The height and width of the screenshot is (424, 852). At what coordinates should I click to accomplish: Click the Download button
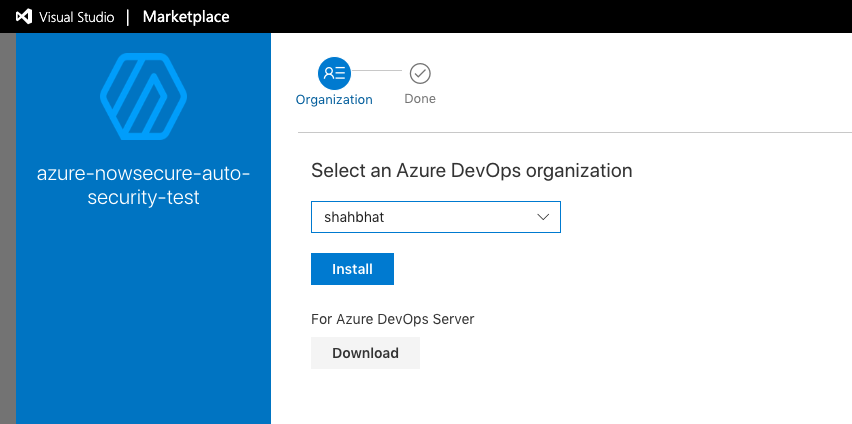[365, 353]
